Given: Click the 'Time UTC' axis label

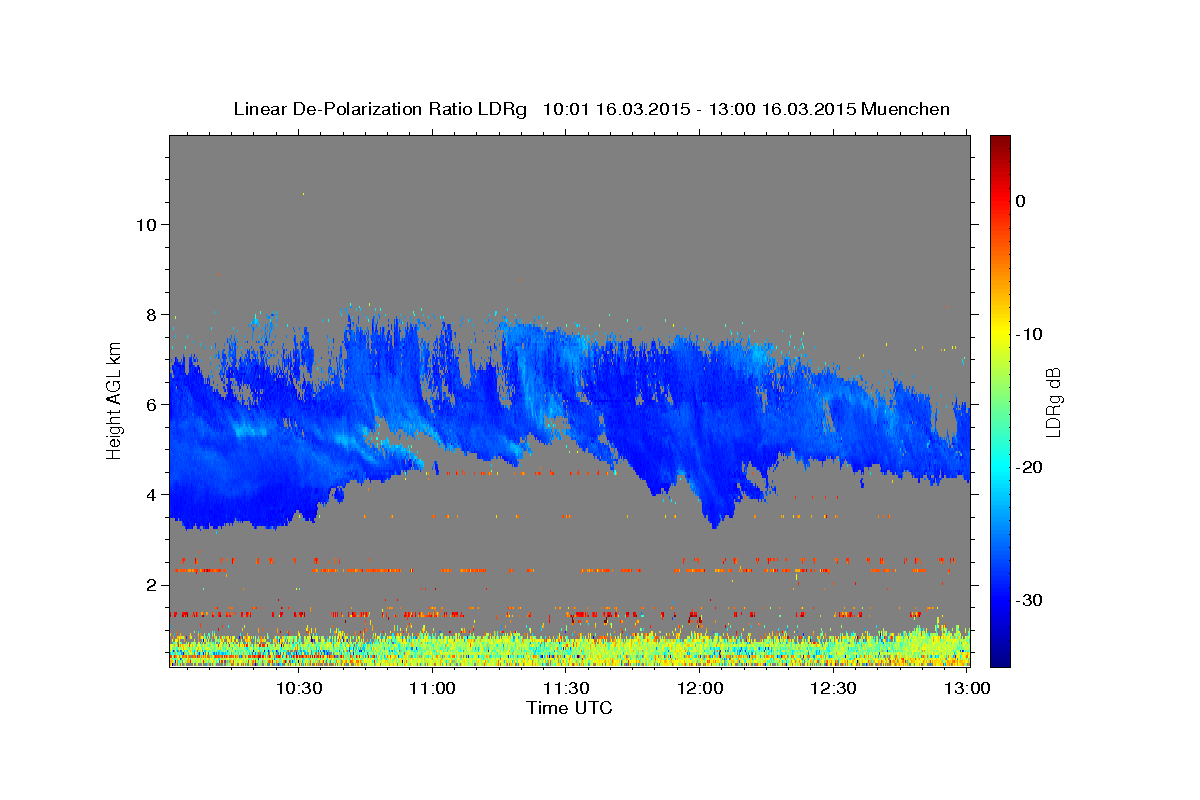Looking at the screenshot, I should coord(569,708).
